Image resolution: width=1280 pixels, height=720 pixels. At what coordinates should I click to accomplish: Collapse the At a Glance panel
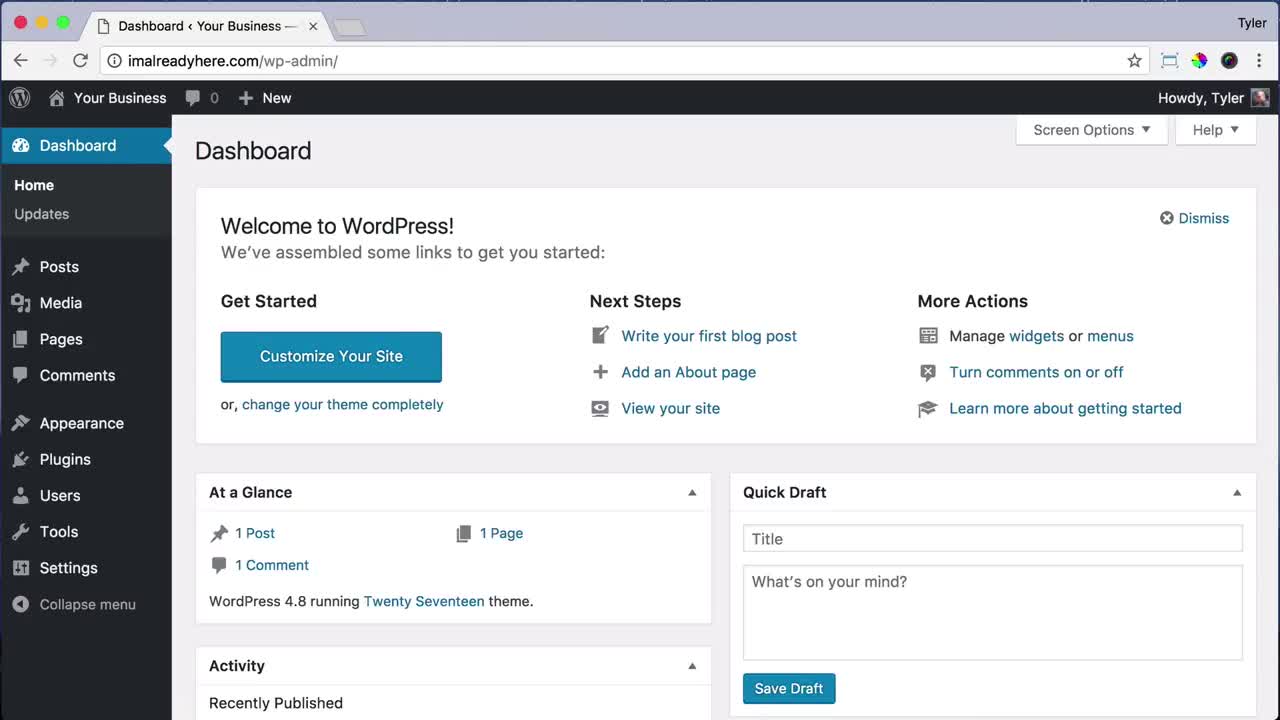pos(692,492)
